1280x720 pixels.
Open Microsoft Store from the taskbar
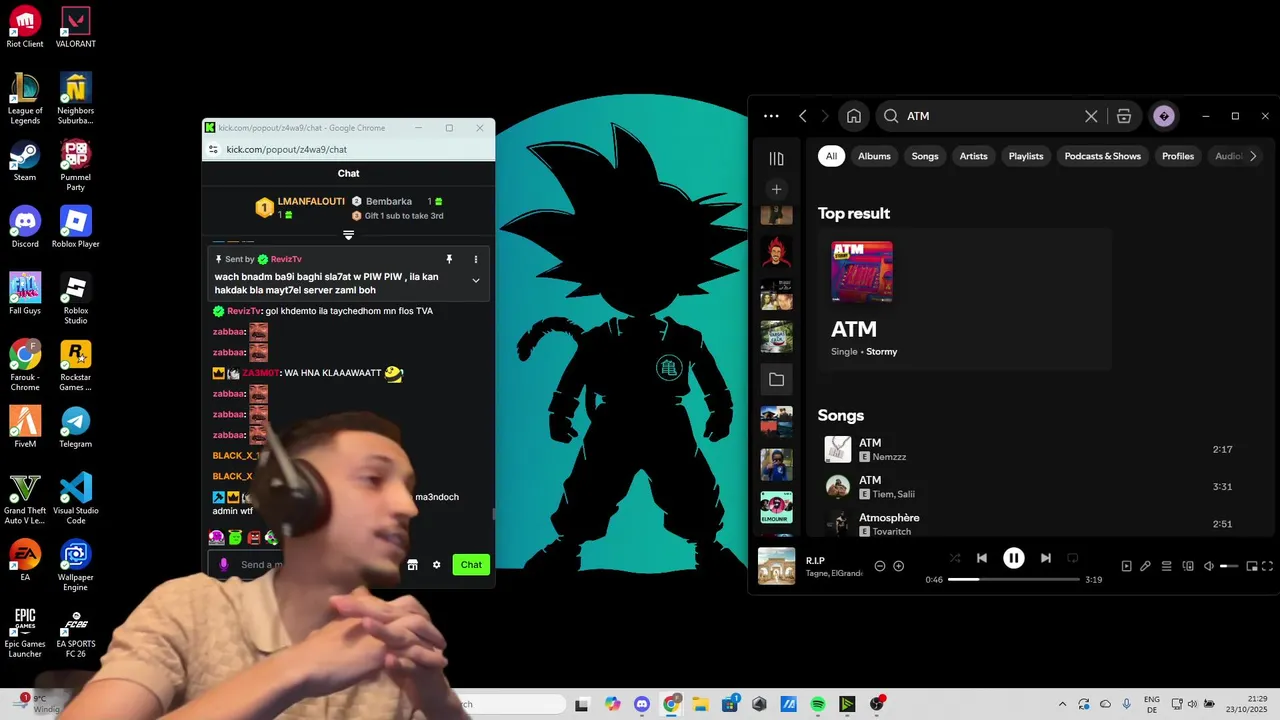coord(730,704)
